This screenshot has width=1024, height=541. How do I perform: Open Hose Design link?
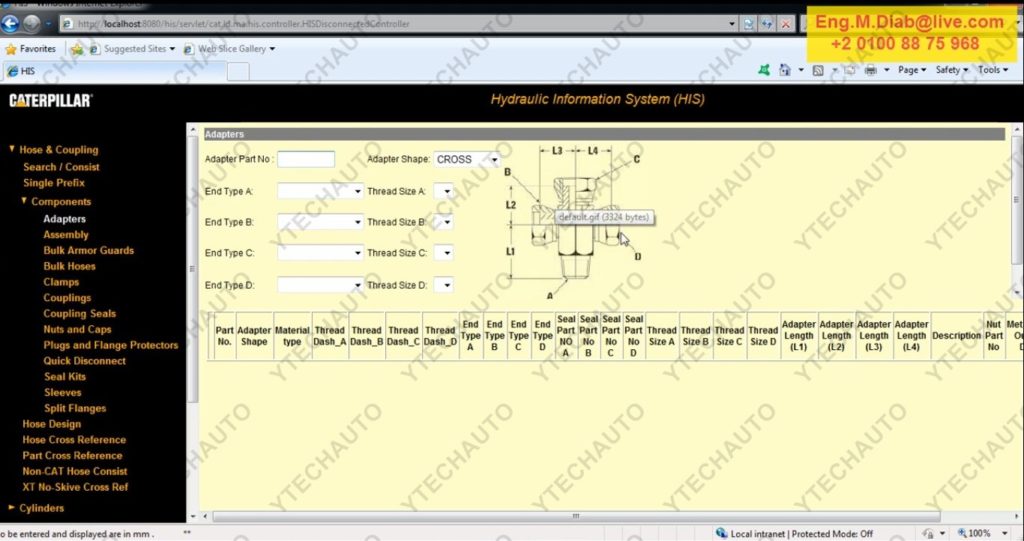52,424
